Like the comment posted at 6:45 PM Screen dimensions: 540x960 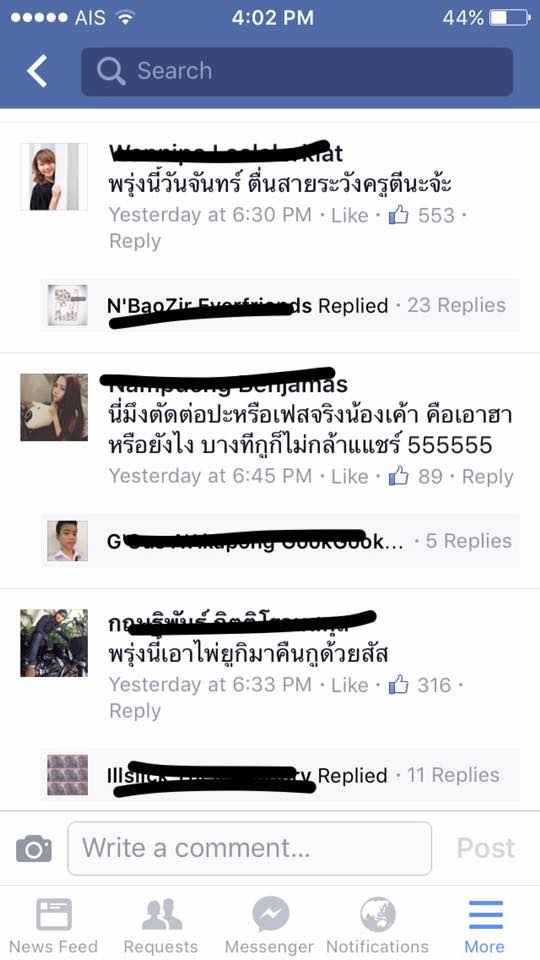[x=350, y=477]
